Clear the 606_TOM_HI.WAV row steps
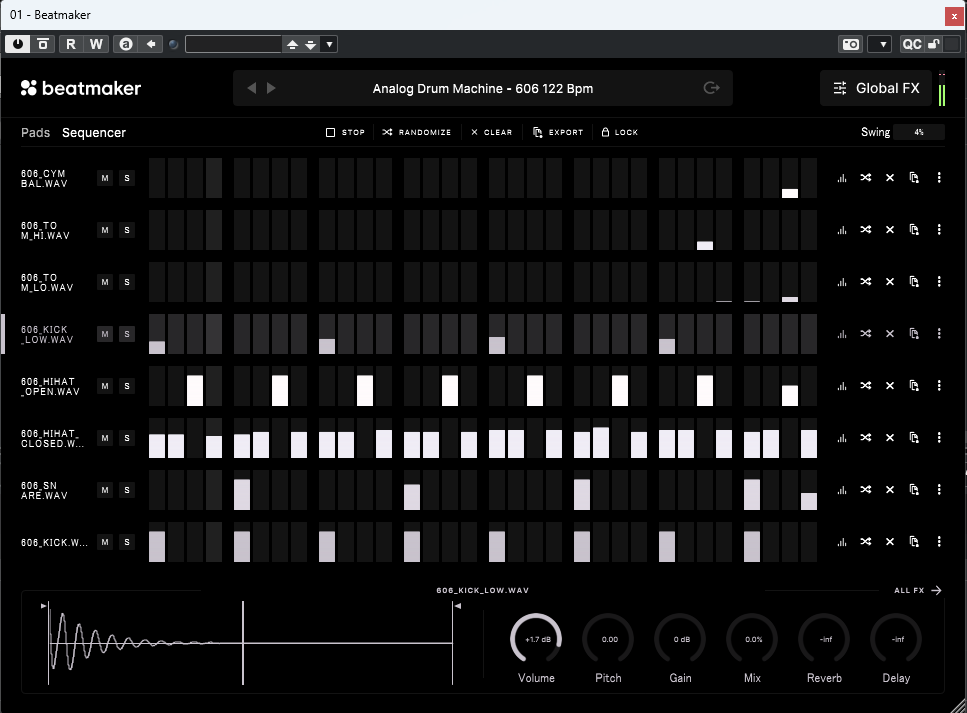The width and height of the screenshot is (967, 713). 890,229
